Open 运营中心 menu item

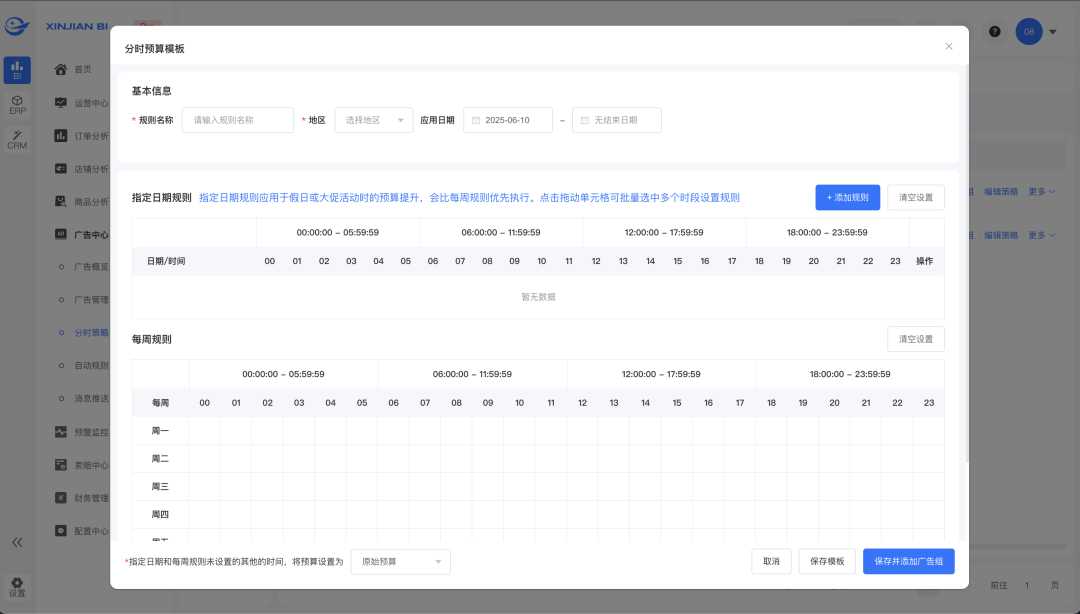(x=81, y=103)
